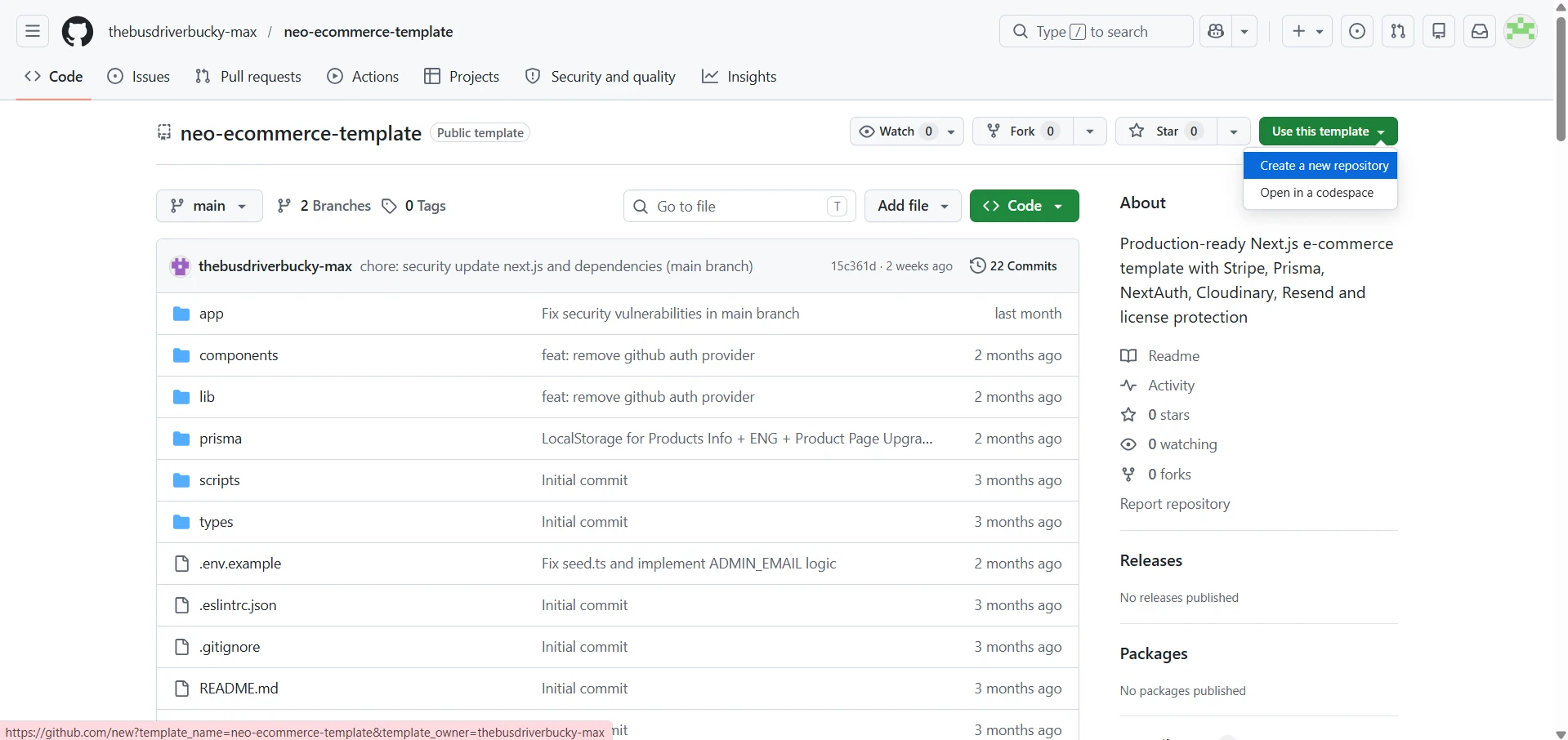Select Create a new repository menu item
Screen dimensions: 1568x740
(x=1320, y=166)
